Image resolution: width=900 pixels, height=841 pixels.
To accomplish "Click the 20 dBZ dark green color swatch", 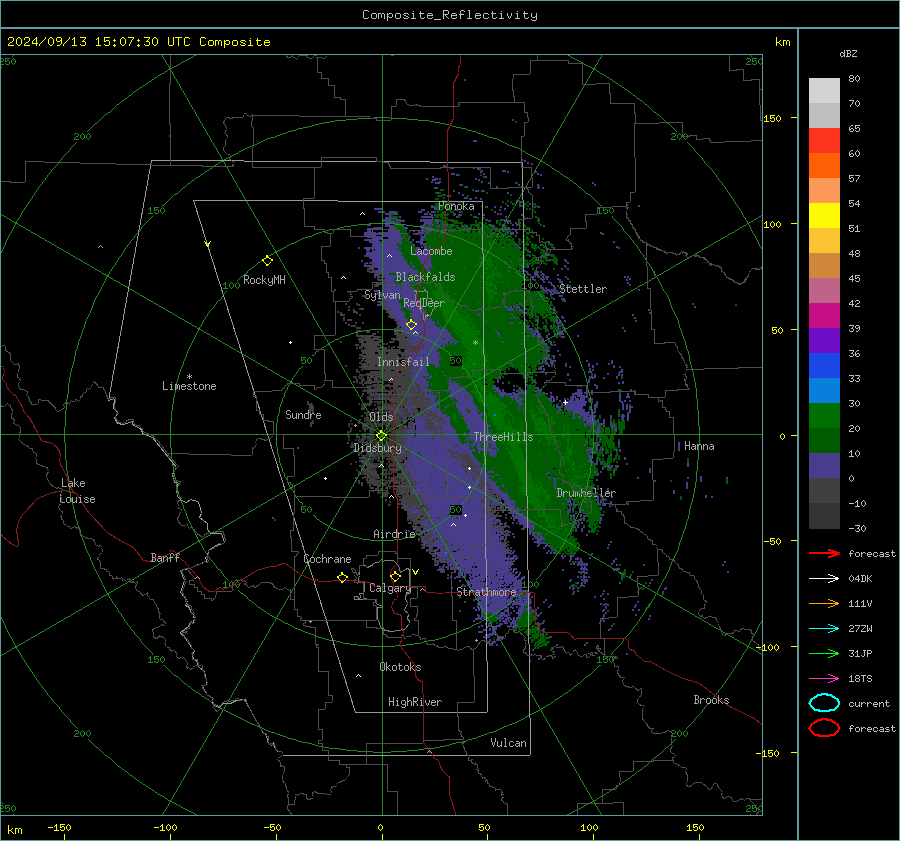I will click(824, 441).
